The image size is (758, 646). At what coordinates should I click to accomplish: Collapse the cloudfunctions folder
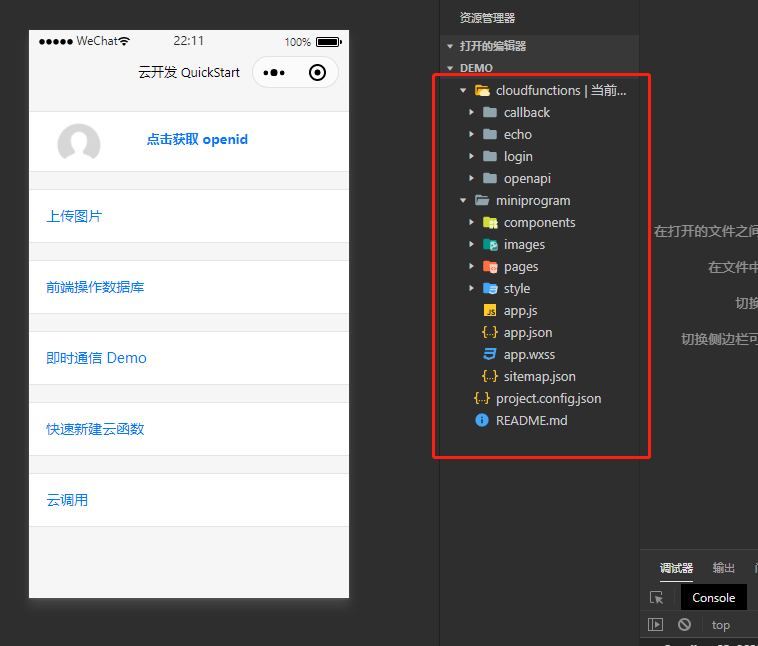pos(463,91)
